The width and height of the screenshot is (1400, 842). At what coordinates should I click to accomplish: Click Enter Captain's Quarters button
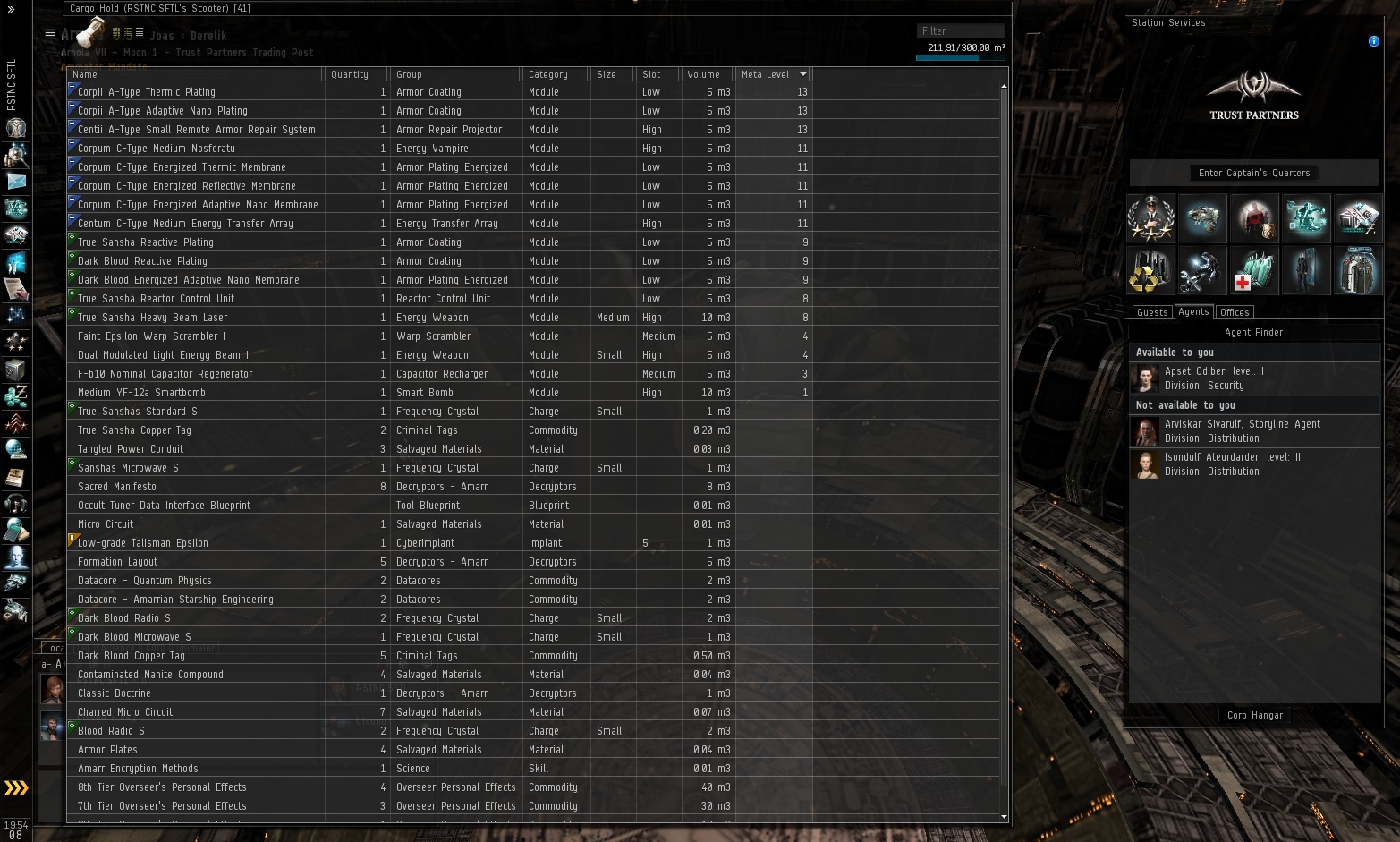[x=1254, y=173]
